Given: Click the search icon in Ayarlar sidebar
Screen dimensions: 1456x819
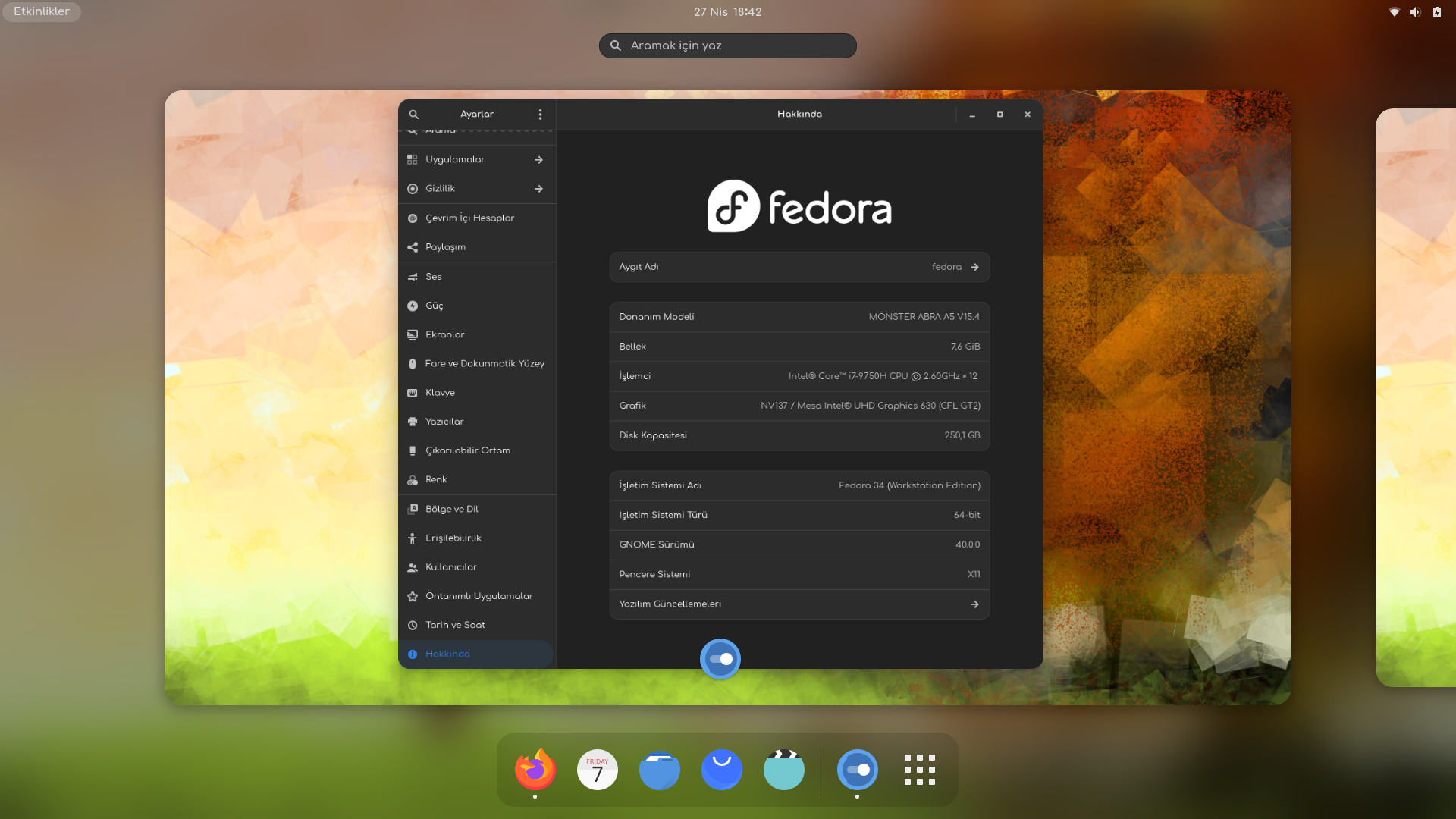Looking at the screenshot, I should pyautogui.click(x=413, y=115).
